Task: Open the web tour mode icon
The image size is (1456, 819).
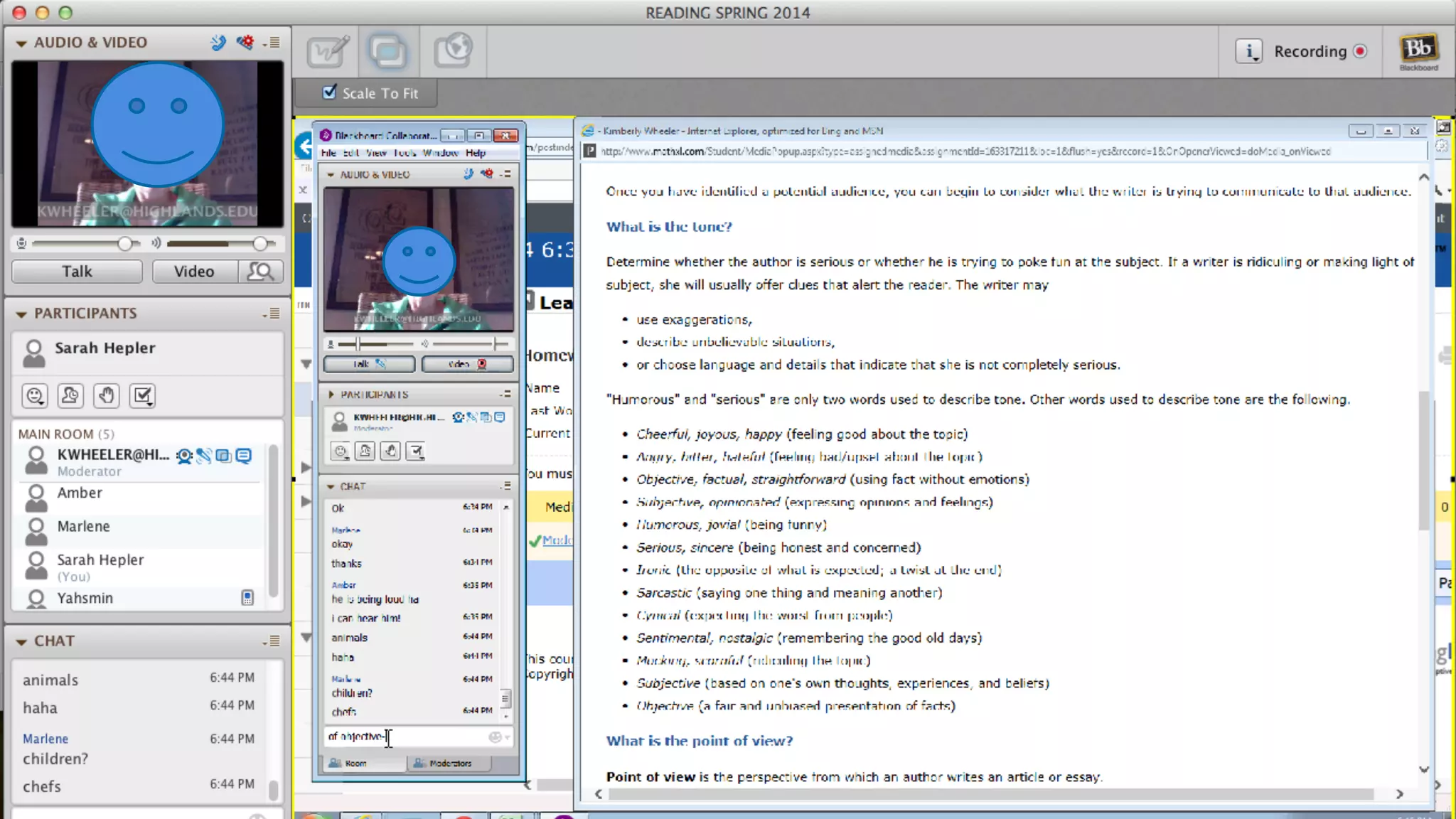Action: (453, 51)
